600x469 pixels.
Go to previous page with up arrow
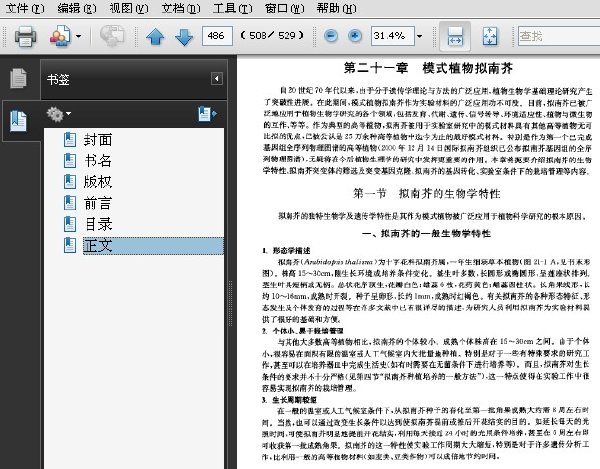click(x=155, y=37)
